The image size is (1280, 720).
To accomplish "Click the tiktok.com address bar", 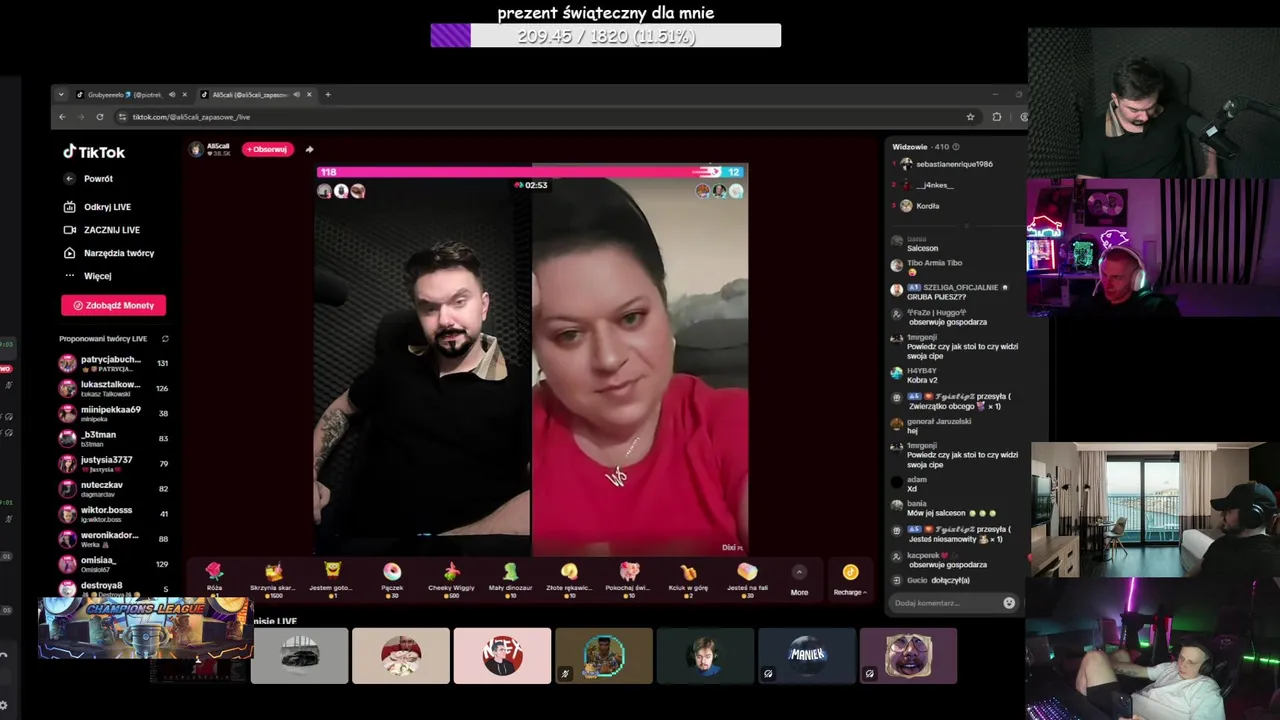I will pyautogui.click(x=540, y=117).
